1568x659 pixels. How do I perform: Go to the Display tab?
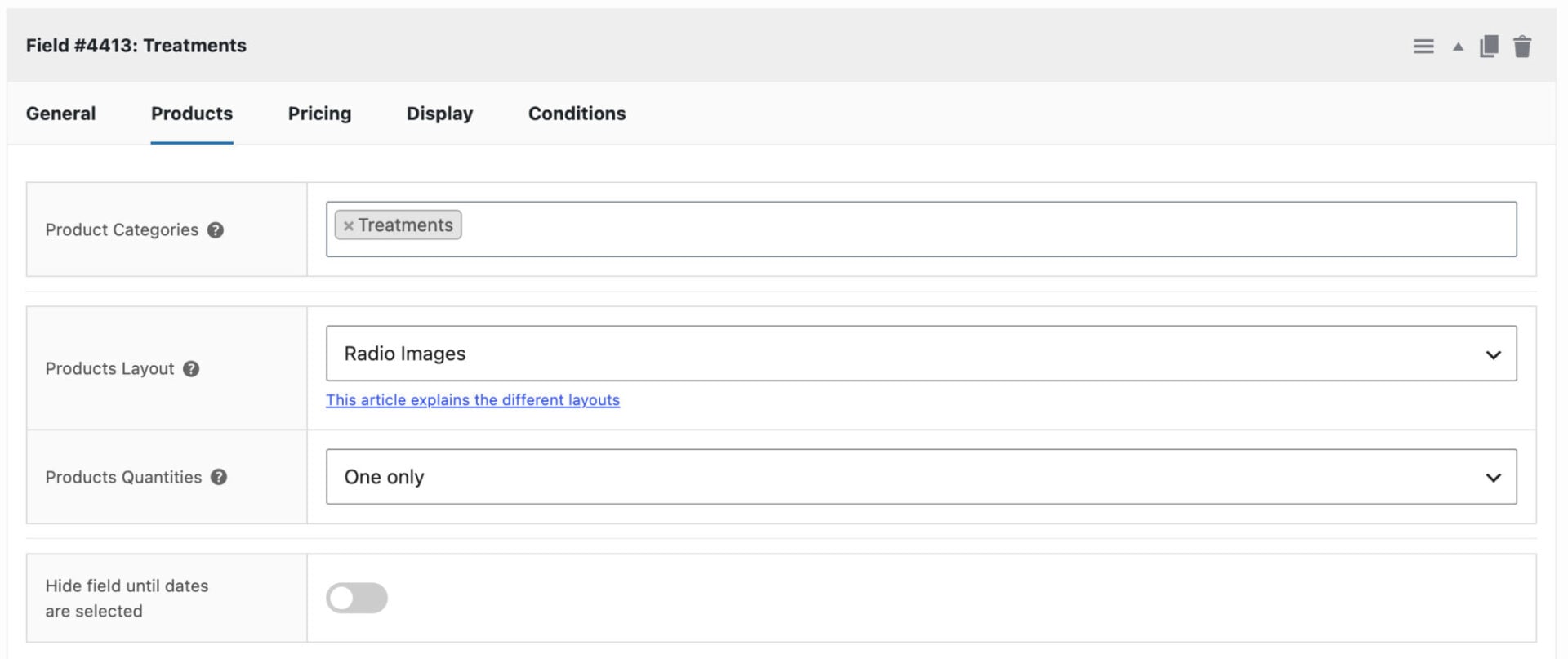(x=439, y=114)
